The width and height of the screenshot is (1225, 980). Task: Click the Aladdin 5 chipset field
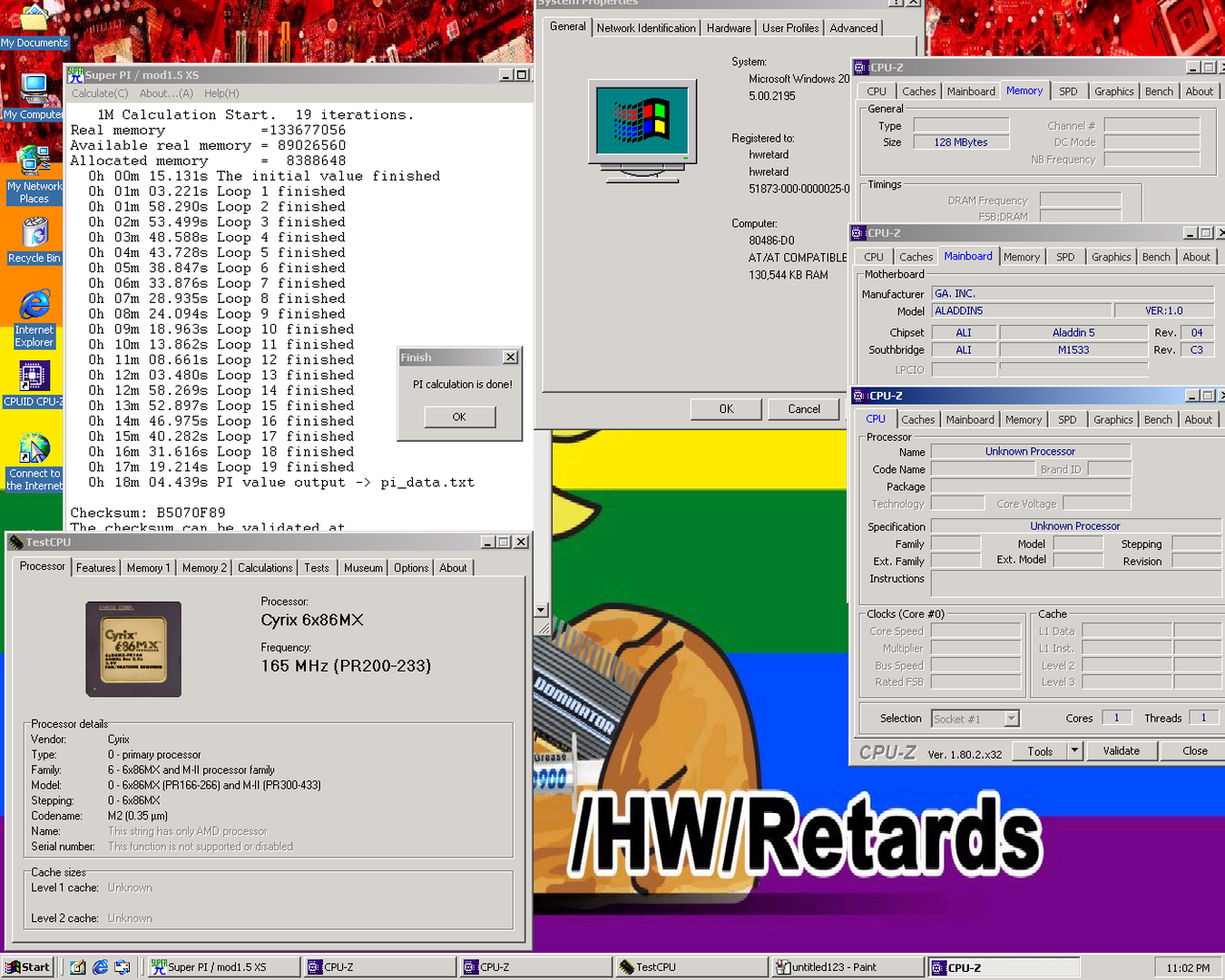tap(1073, 333)
